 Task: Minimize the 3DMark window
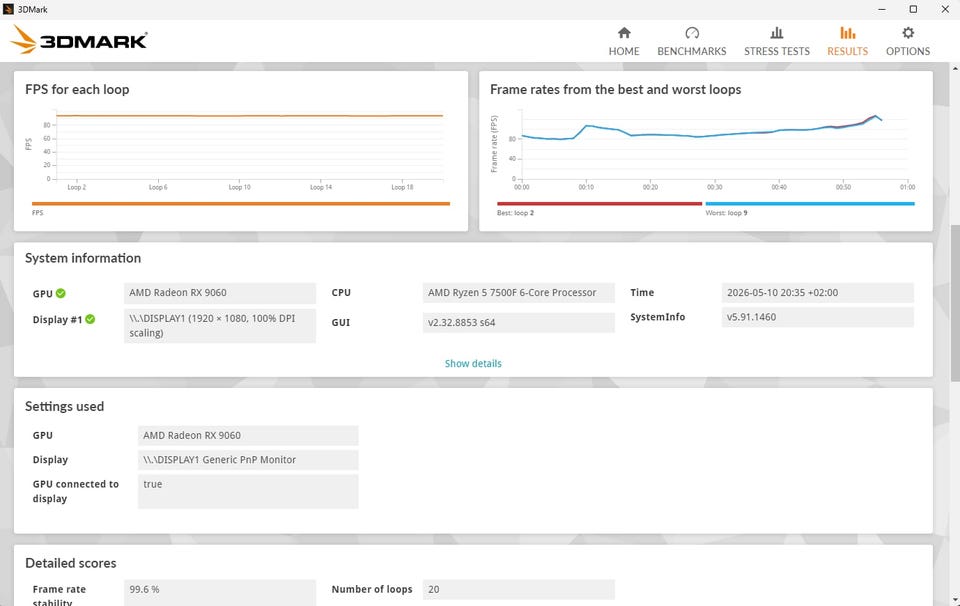pyautogui.click(x=882, y=9)
